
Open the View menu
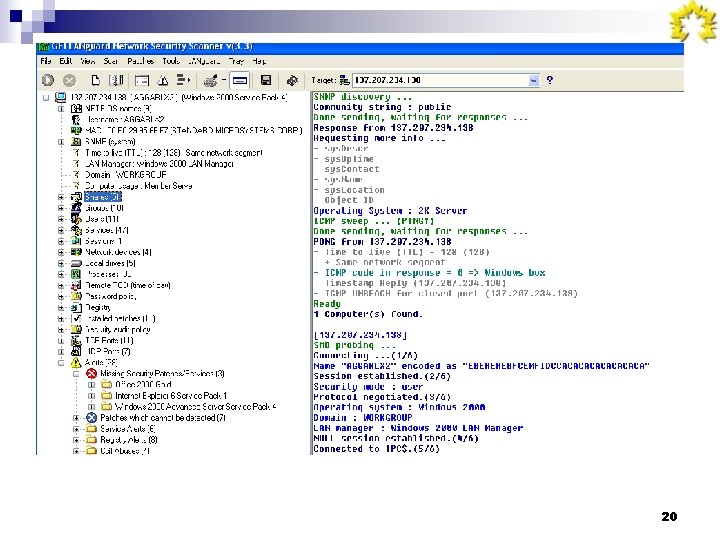[x=88, y=61]
